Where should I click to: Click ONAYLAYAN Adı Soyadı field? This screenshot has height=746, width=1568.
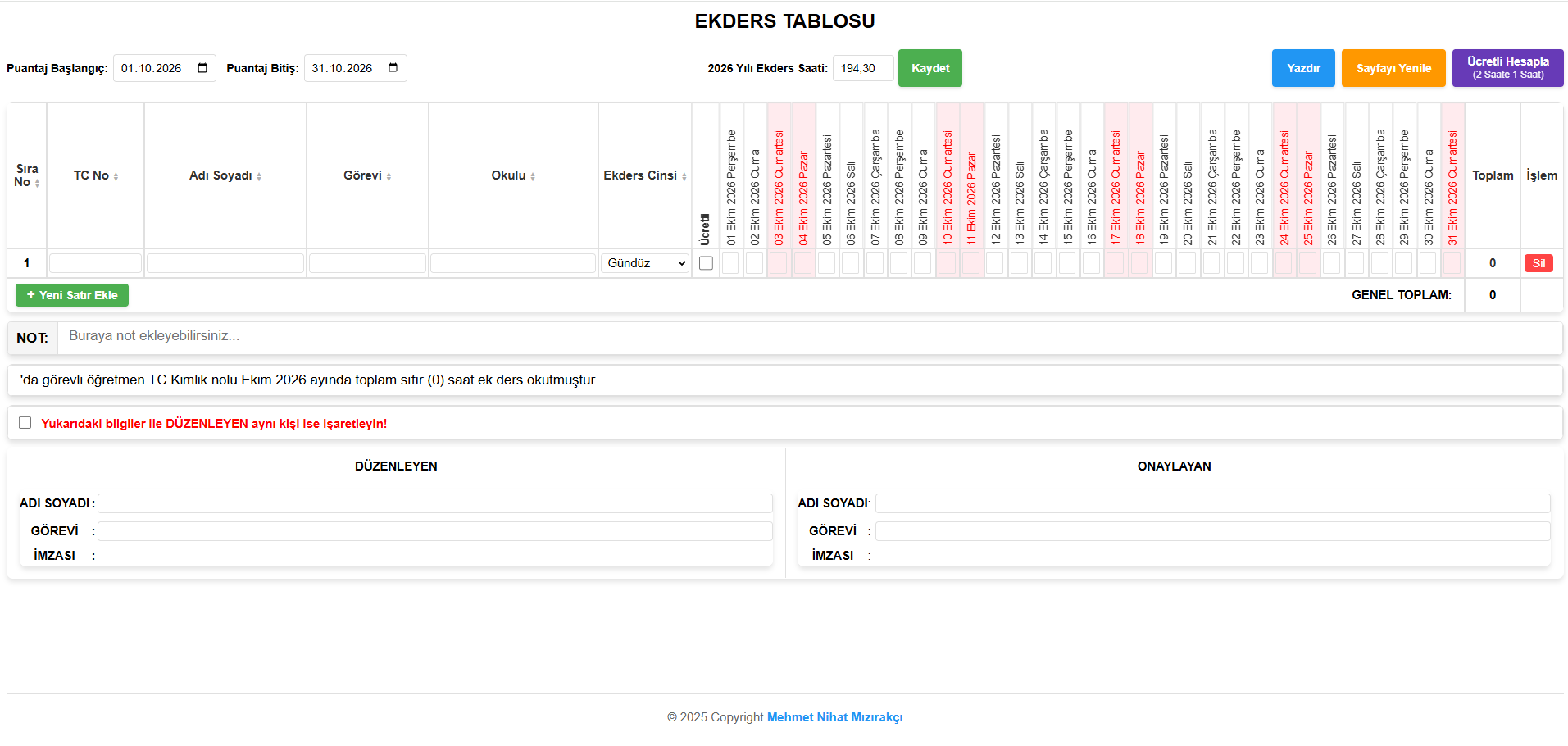pos(1213,503)
